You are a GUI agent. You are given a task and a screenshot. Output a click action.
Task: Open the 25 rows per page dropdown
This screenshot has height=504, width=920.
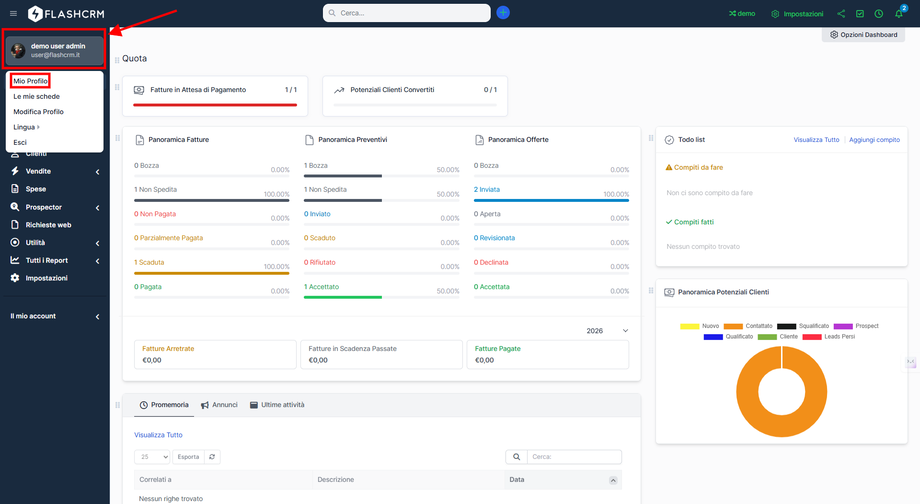coord(152,457)
